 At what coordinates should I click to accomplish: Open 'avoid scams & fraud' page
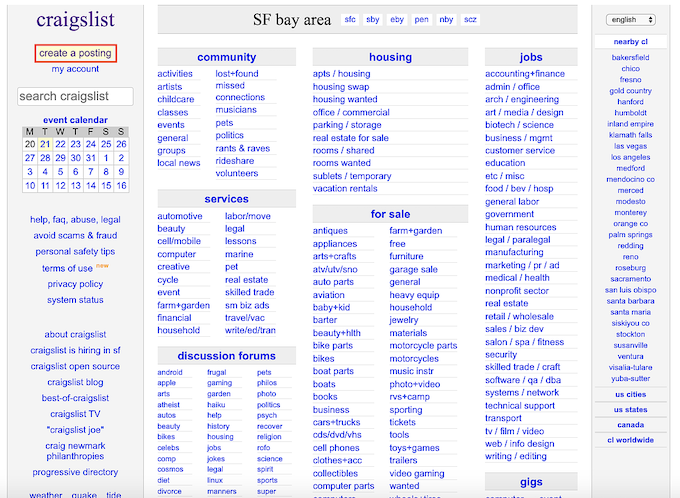coord(75,235)
